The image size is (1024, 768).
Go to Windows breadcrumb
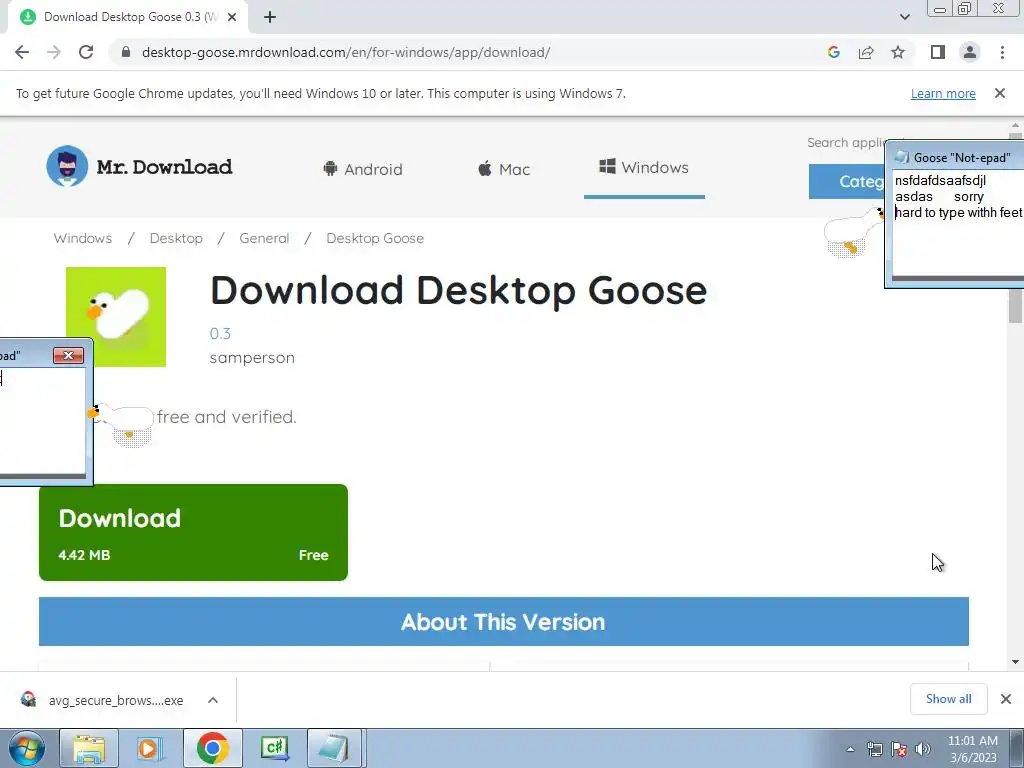click(83, 238)
